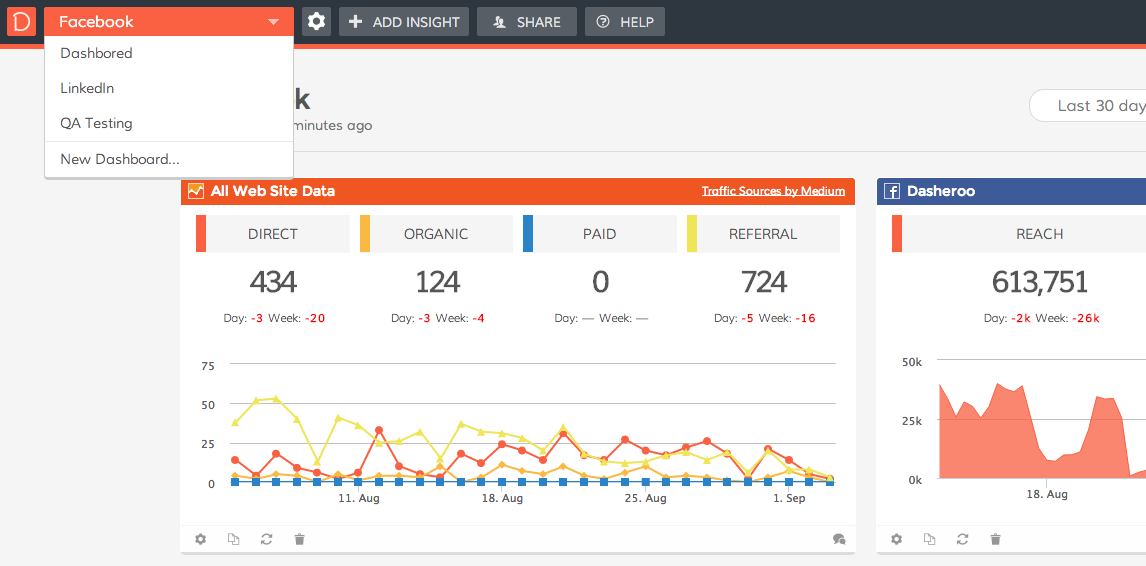Click 18. Aug label on reach chart
Viewport: 1146px width, 566px height.
[x=1047, y=494]
